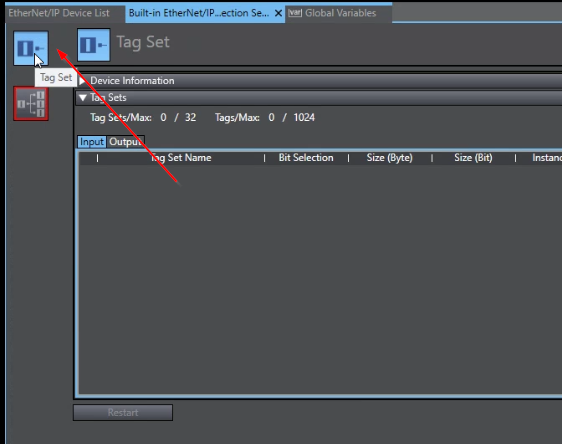The height and width of the screenshot is (444, 562).
Task: Switch to the Input tag sets tab
Action: pyautogui.click(x=92, y=142)
